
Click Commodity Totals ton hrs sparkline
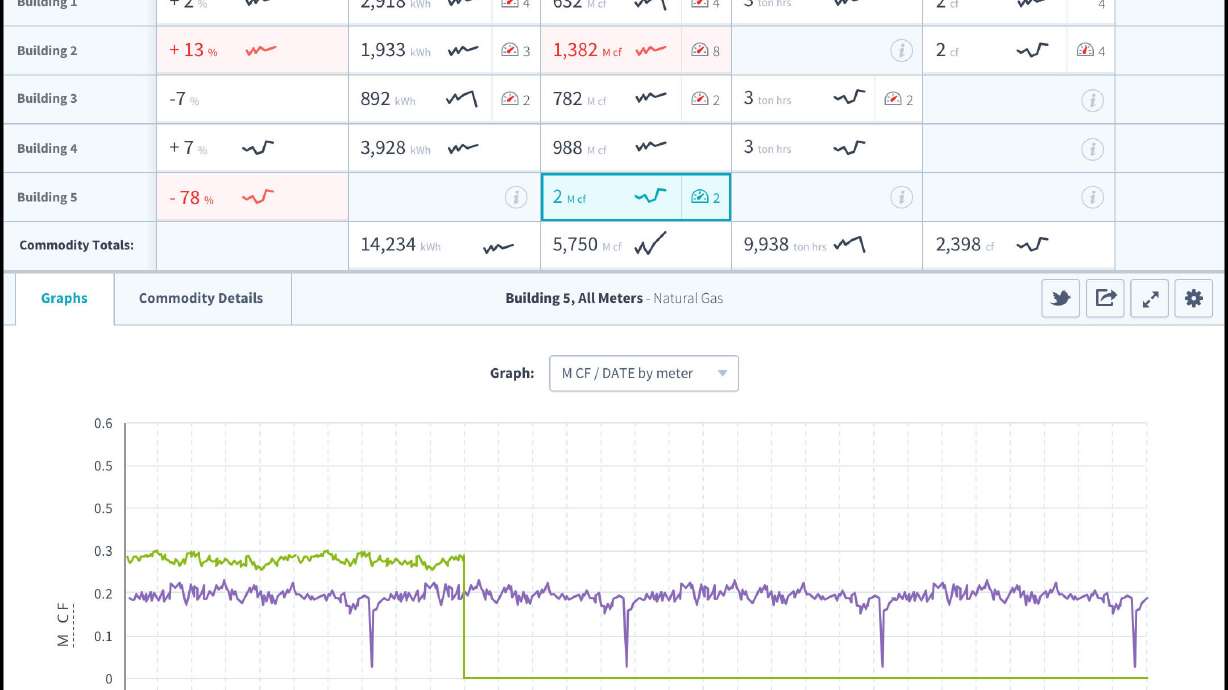pos(849,244)
